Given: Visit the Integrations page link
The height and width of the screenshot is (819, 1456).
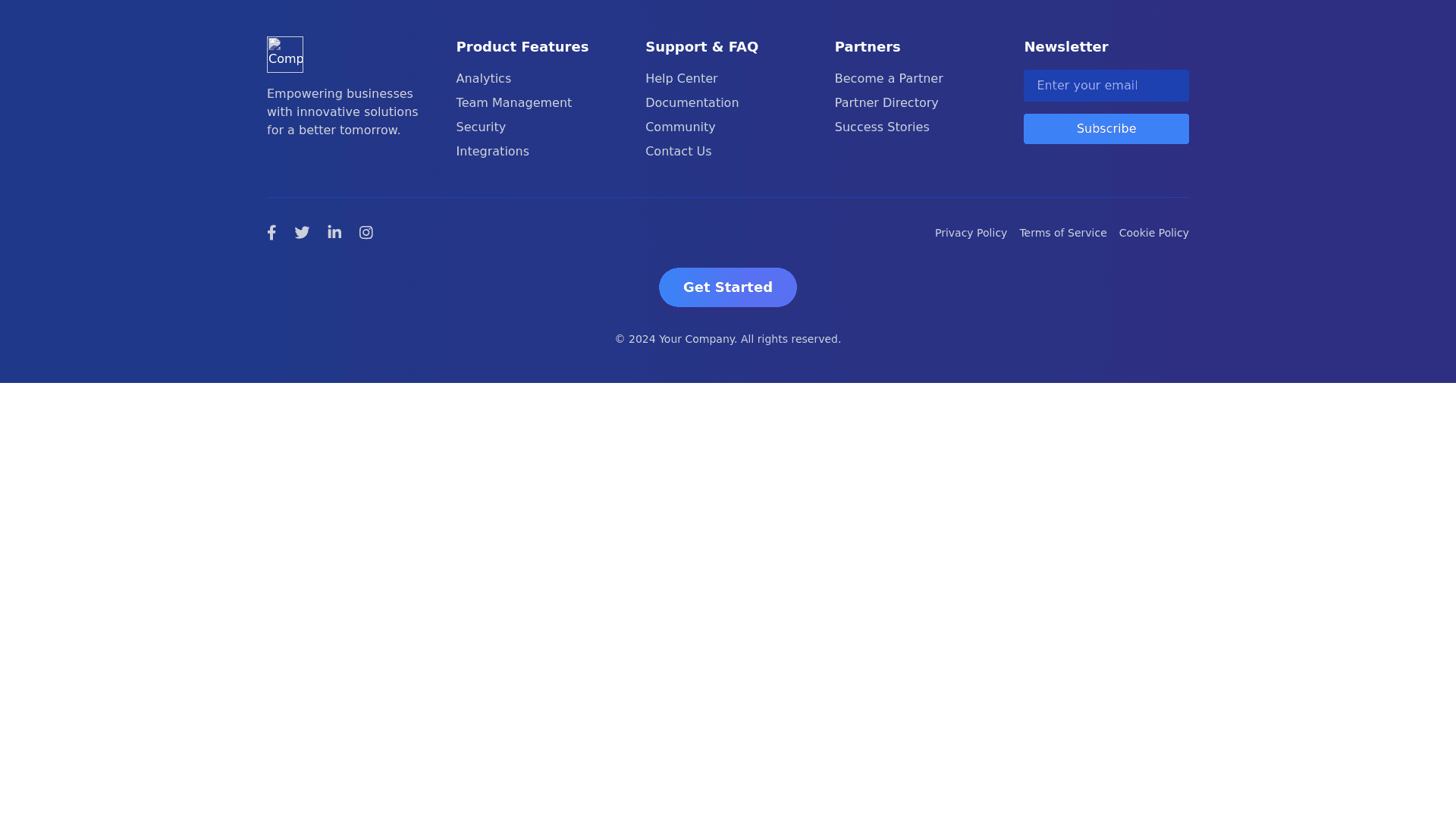Looking at the screenshot, I should click(x=492, y=152).
